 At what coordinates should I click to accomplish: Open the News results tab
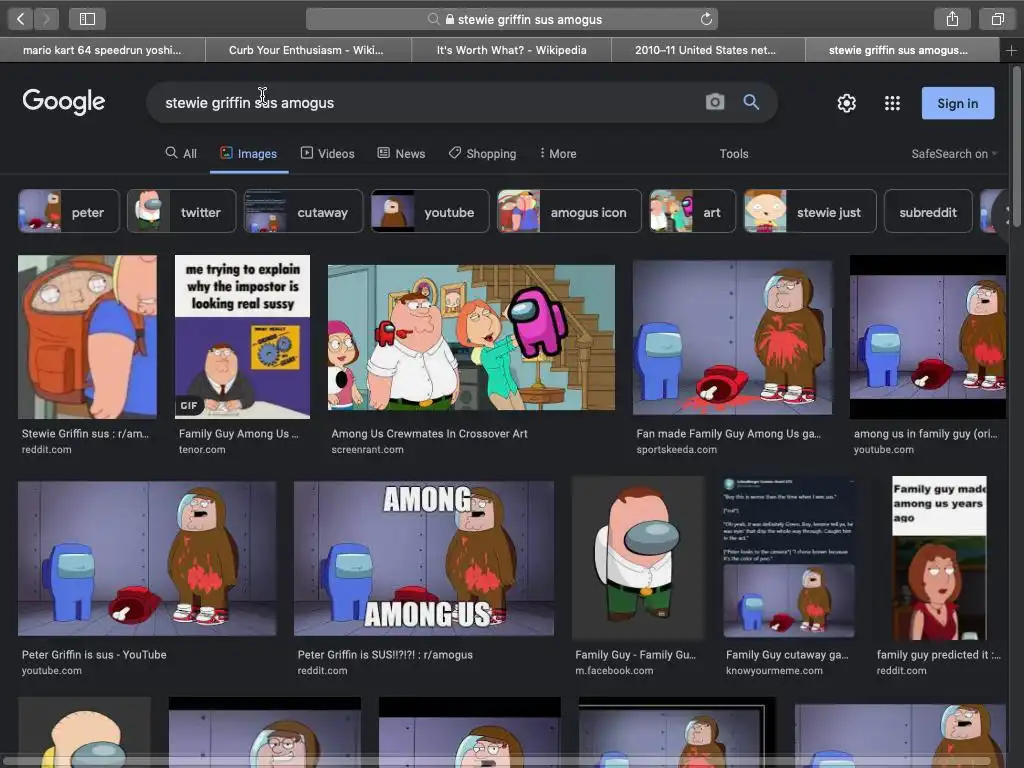pyautogui.click(x=401, y=153)
